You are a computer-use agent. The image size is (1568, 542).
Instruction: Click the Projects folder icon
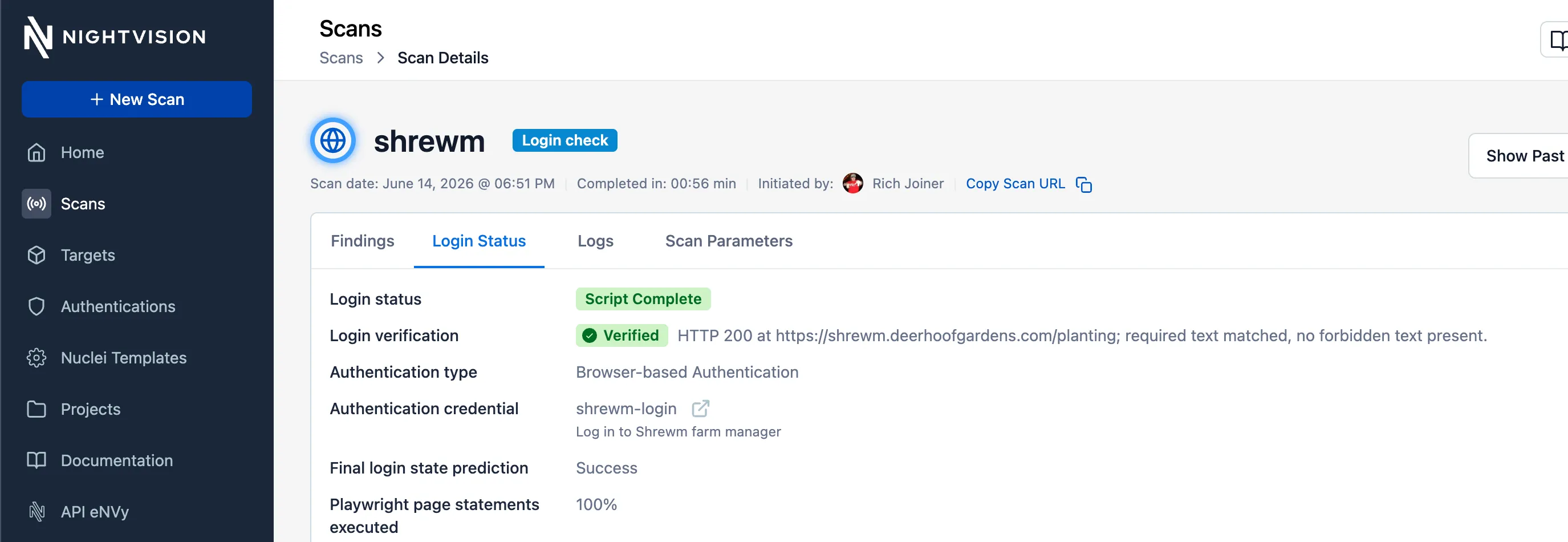36,408
